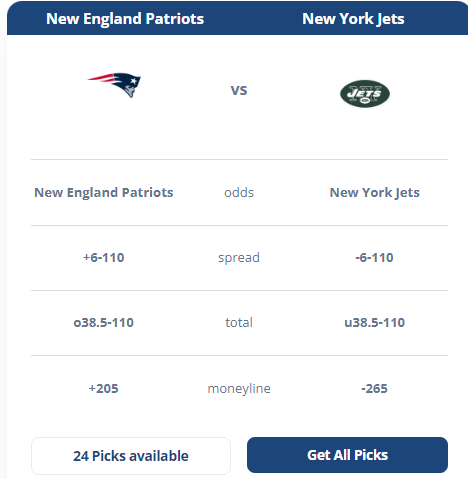Click the odds column heading
468x479 pixels.
tap(239, 193)
